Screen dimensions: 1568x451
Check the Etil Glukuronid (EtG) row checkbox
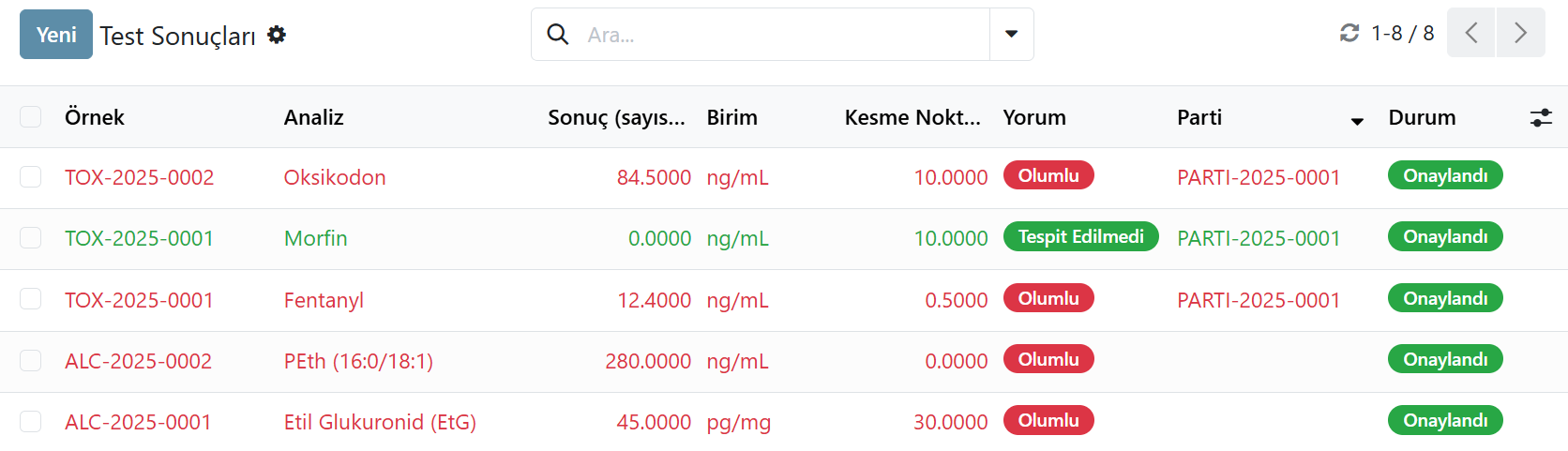[31, 422]
